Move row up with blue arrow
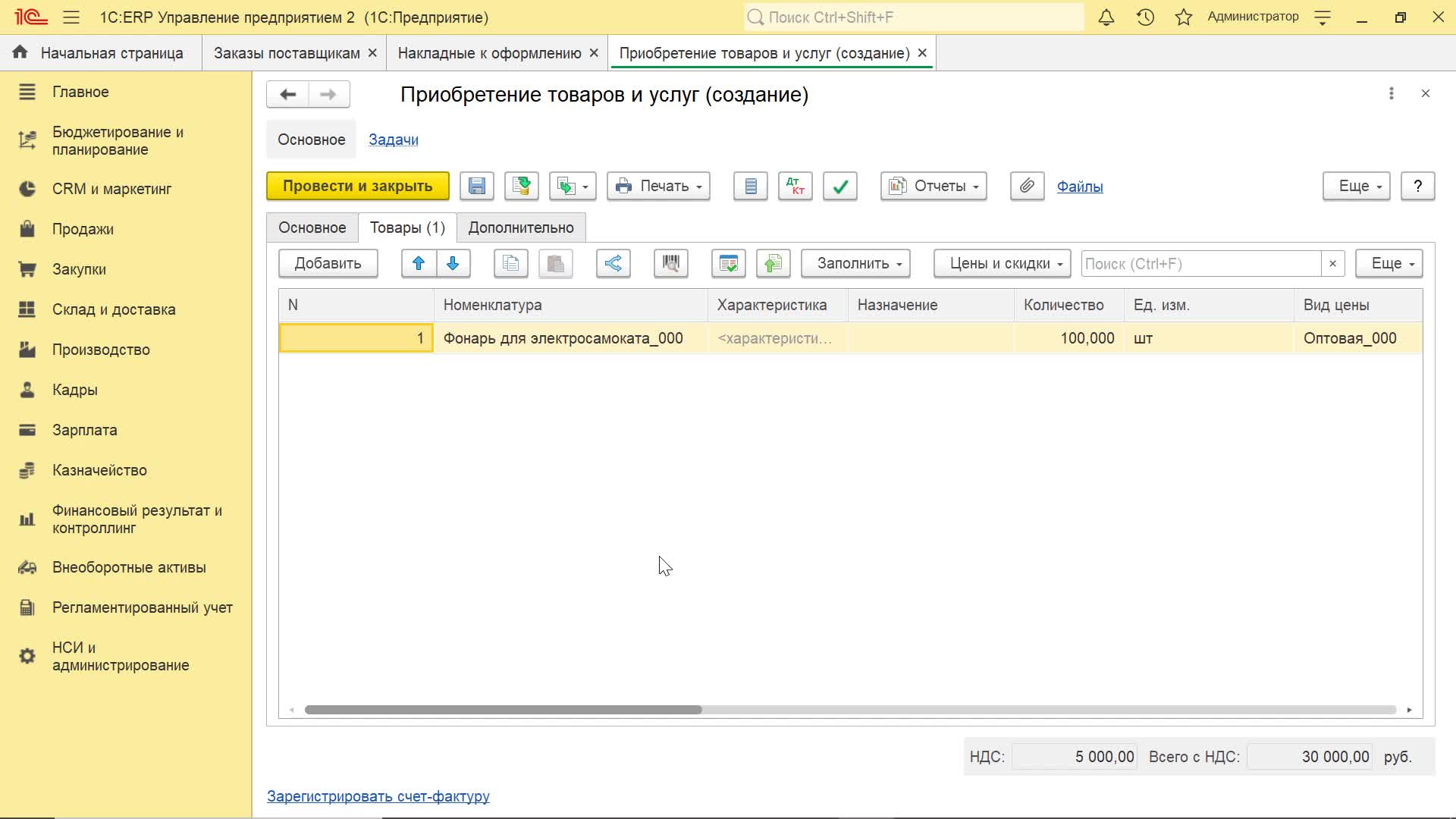 419,263
